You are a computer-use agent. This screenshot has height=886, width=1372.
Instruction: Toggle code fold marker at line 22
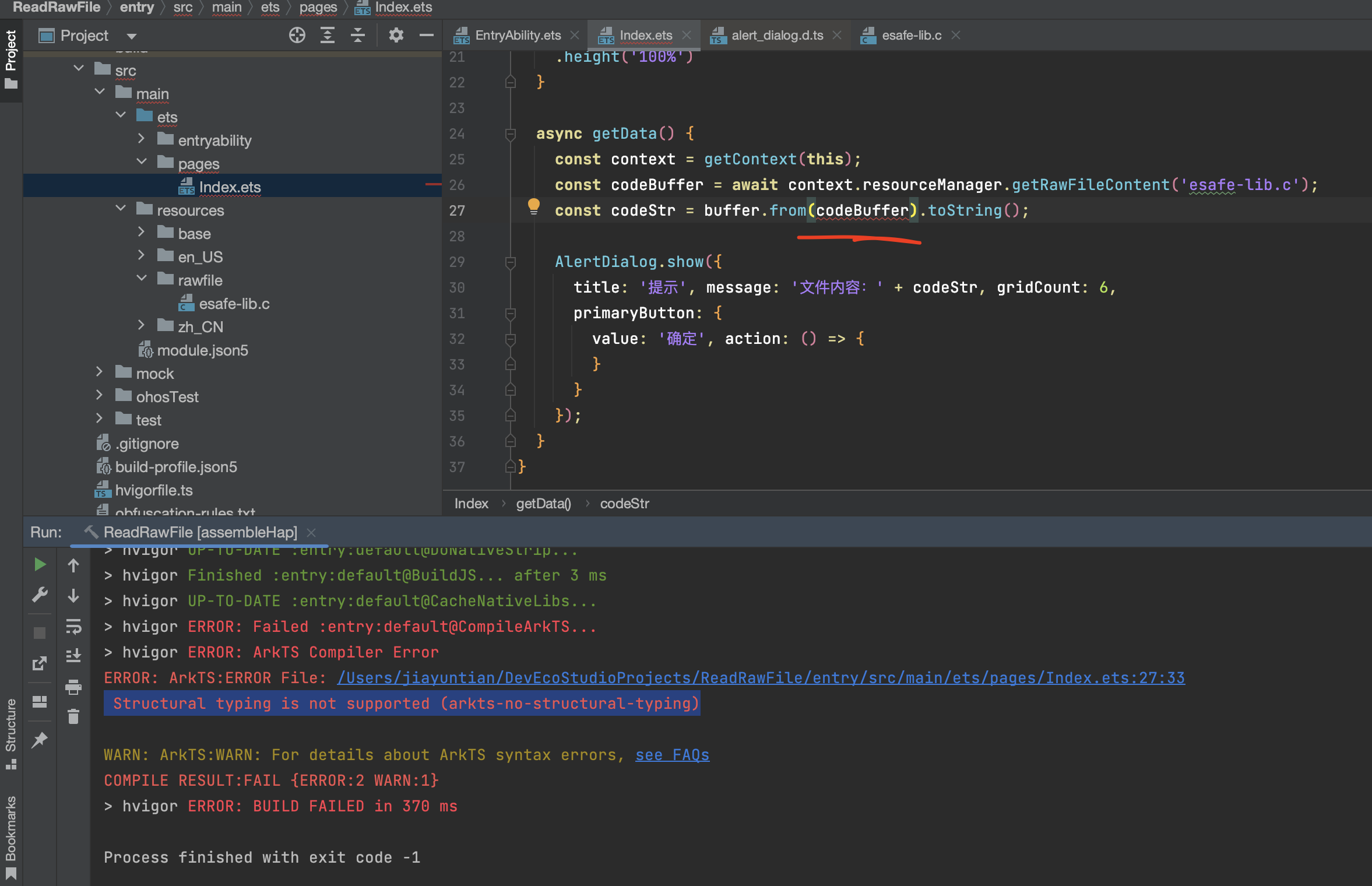(x=510, y=83)
